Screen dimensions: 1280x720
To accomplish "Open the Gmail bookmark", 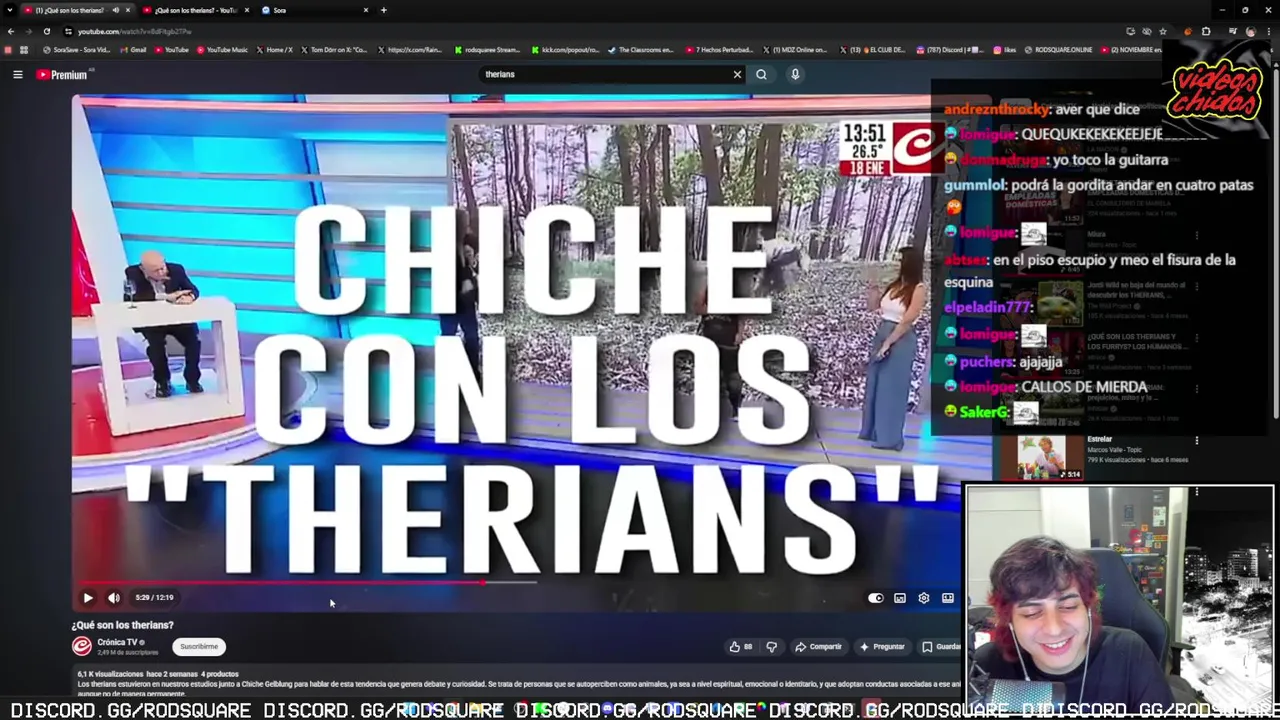I will tap(133, 50).
